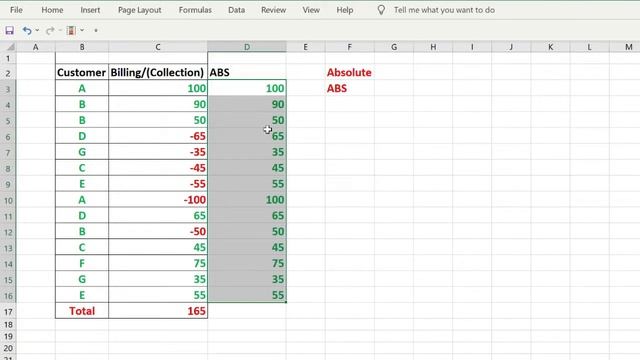640x360 pixels.
Task: Click the Select All corner triangle
Action: coord(10,47)
